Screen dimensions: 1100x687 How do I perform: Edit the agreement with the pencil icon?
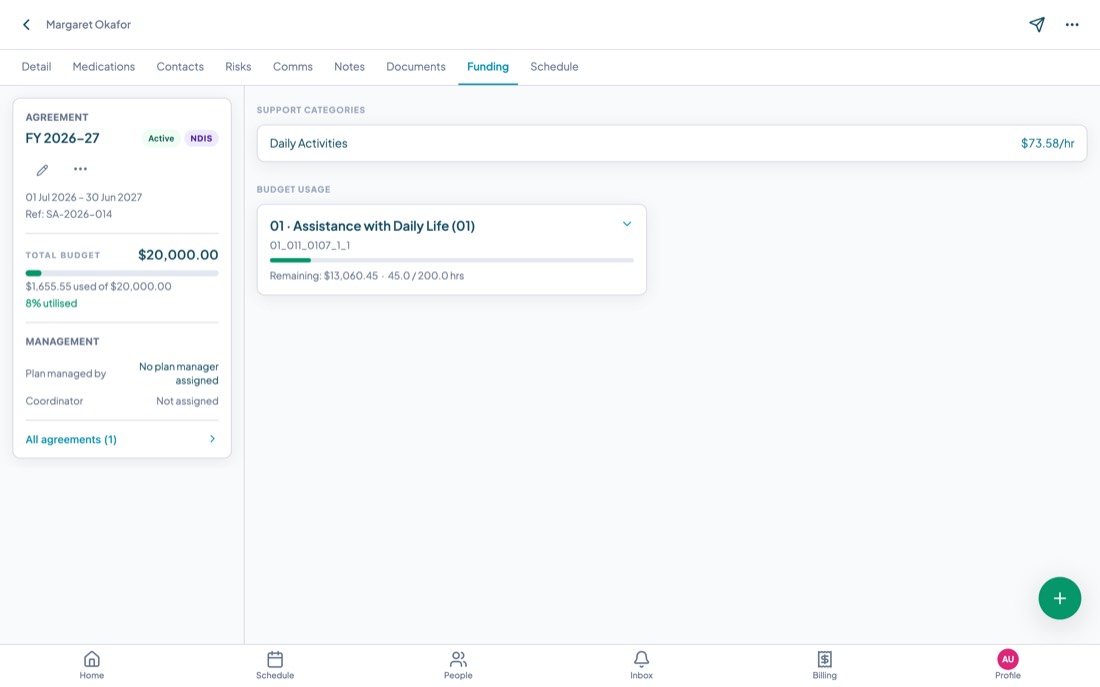tap(42, 170)
